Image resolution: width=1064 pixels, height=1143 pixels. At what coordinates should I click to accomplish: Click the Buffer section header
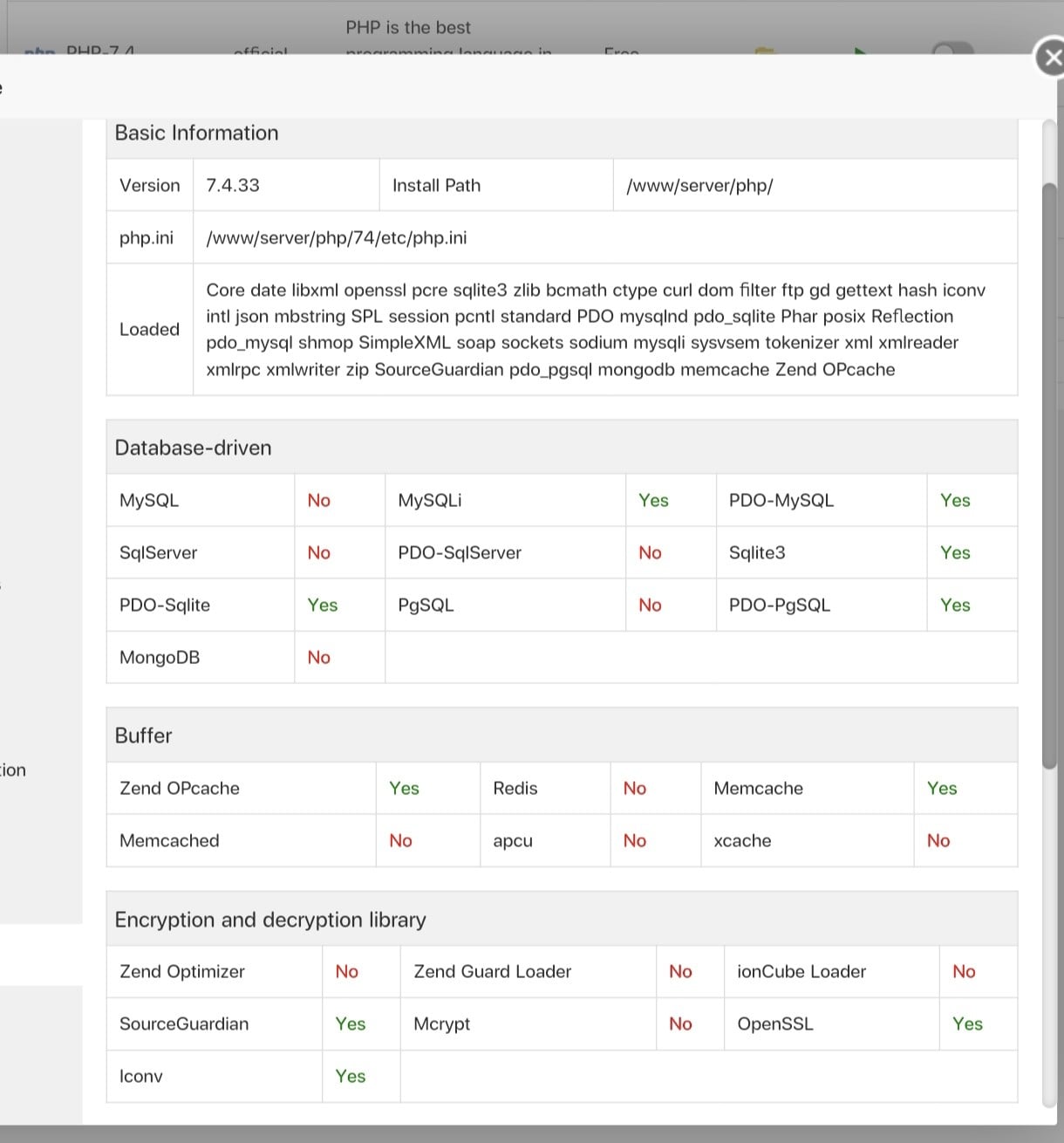pyautogui.click(x=144, y=736)
